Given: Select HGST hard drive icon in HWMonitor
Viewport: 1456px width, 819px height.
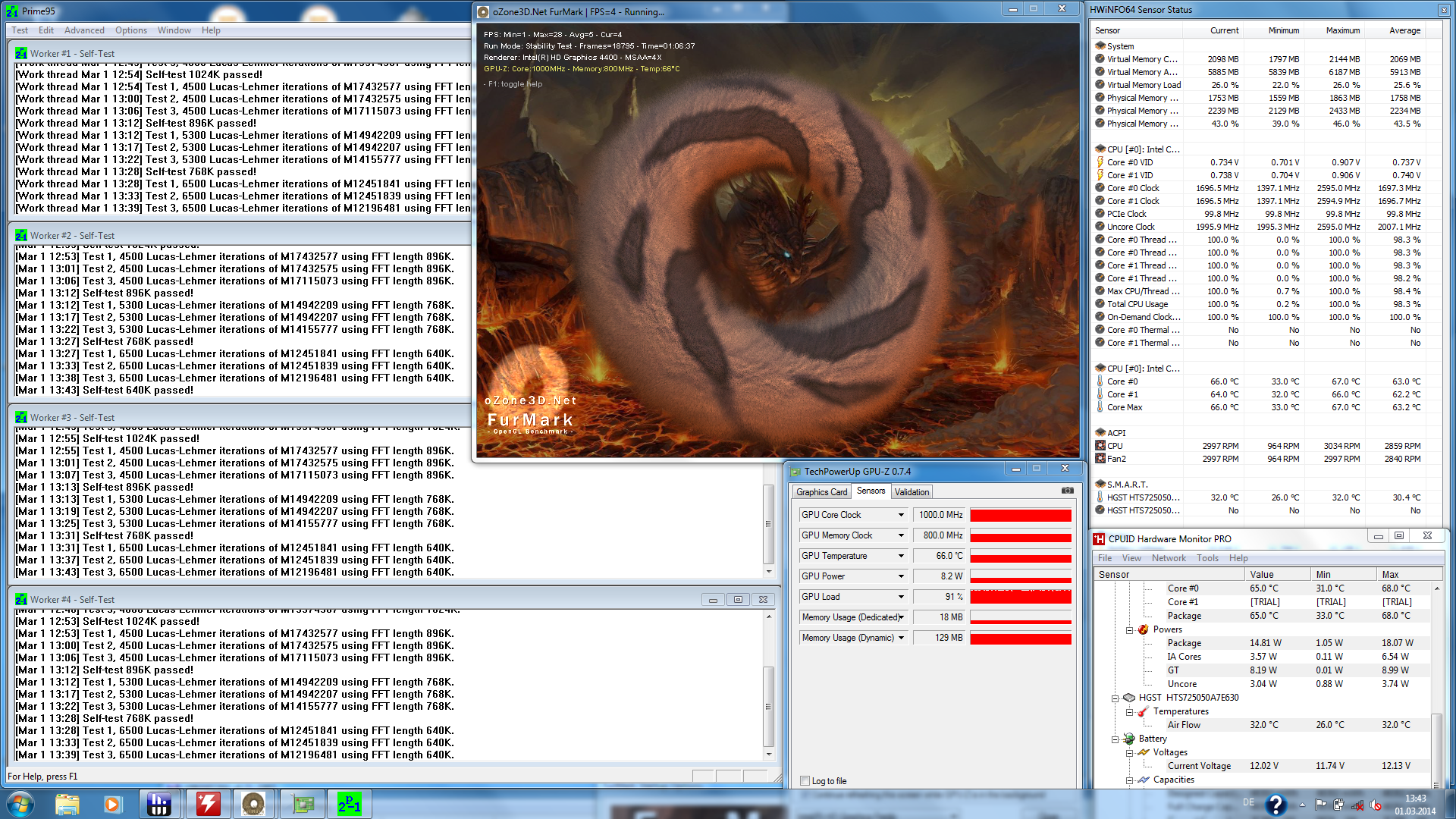Looking at the screenshot, I should click(x=1128, y=698).
